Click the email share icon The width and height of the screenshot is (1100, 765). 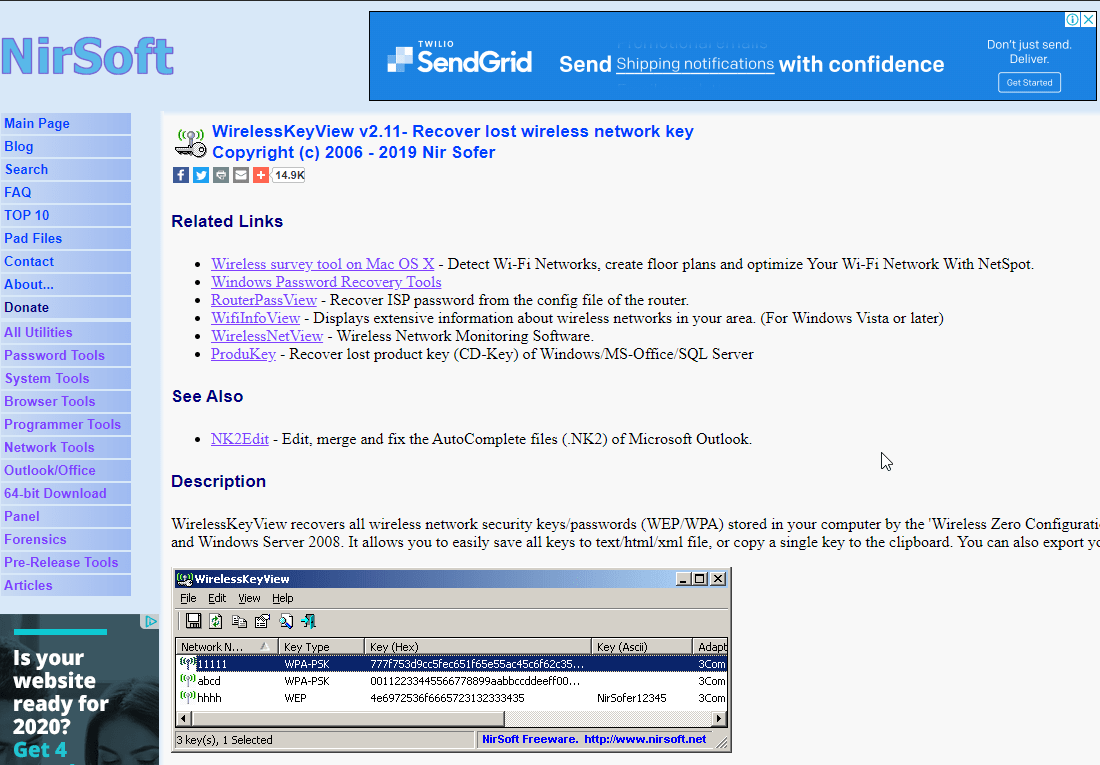pyautogui.click(x=241, y=175)
